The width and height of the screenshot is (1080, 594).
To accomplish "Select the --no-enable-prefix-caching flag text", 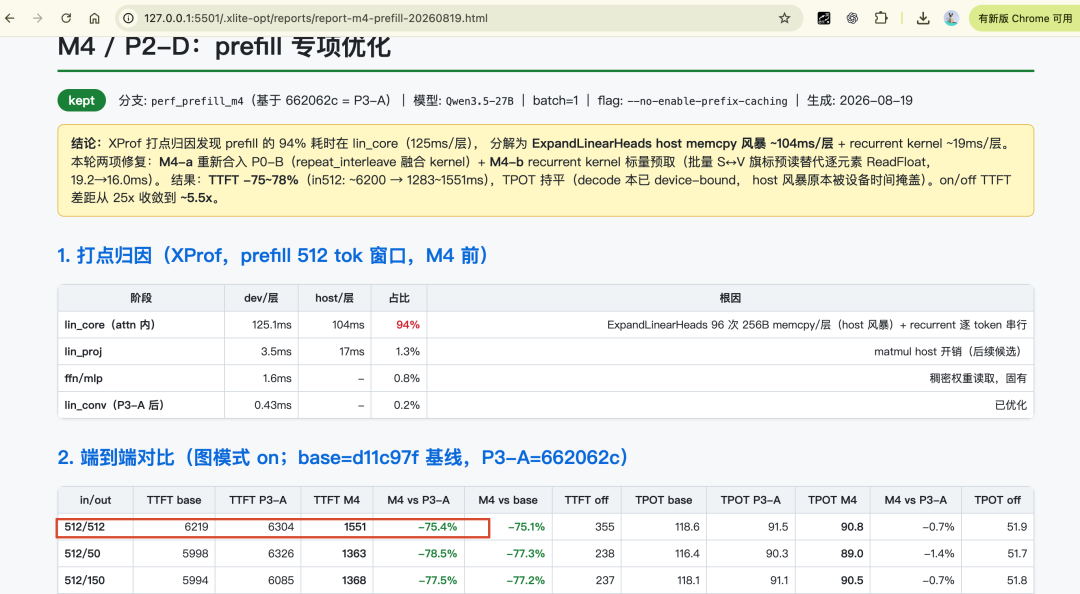I will [707, 101].
